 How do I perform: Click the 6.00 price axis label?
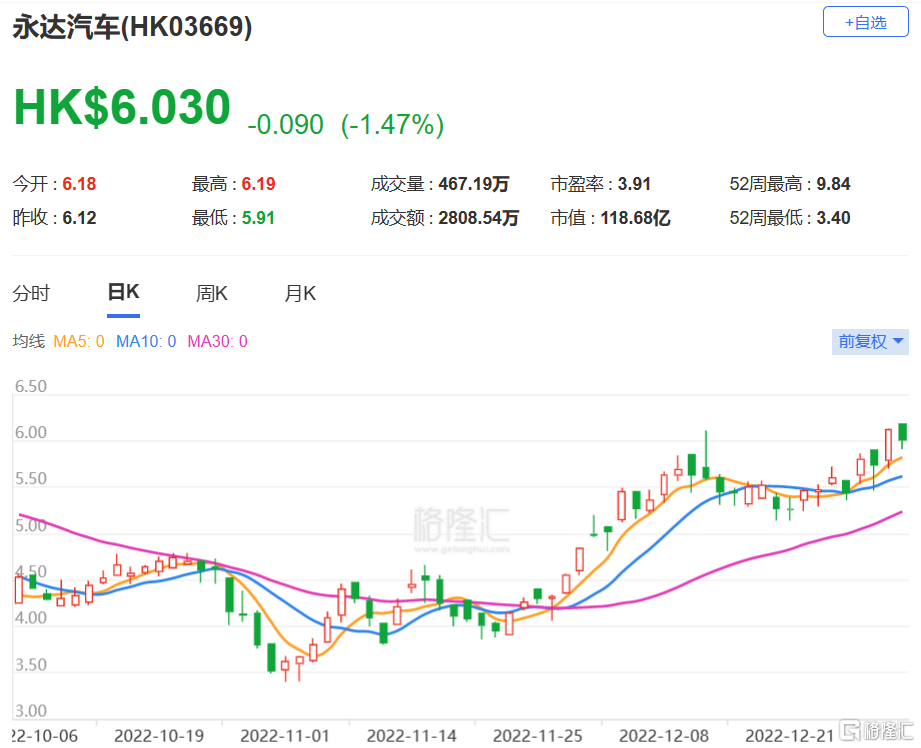point(31,432)
